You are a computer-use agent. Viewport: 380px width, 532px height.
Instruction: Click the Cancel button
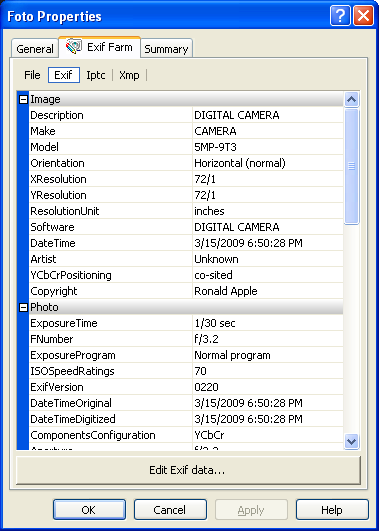pyautogui.click(x=169, y=510)
